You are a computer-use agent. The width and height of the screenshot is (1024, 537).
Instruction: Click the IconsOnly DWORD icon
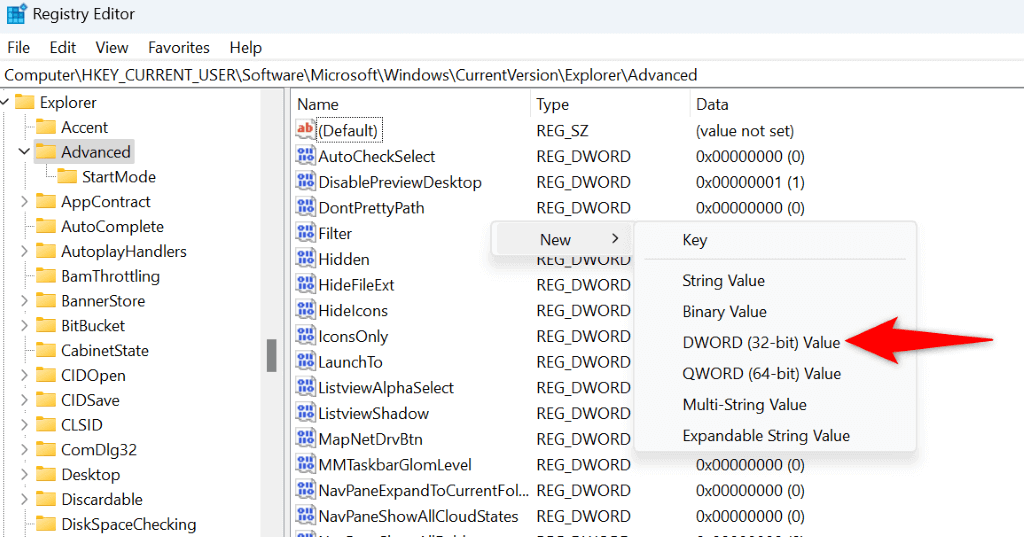305,336
